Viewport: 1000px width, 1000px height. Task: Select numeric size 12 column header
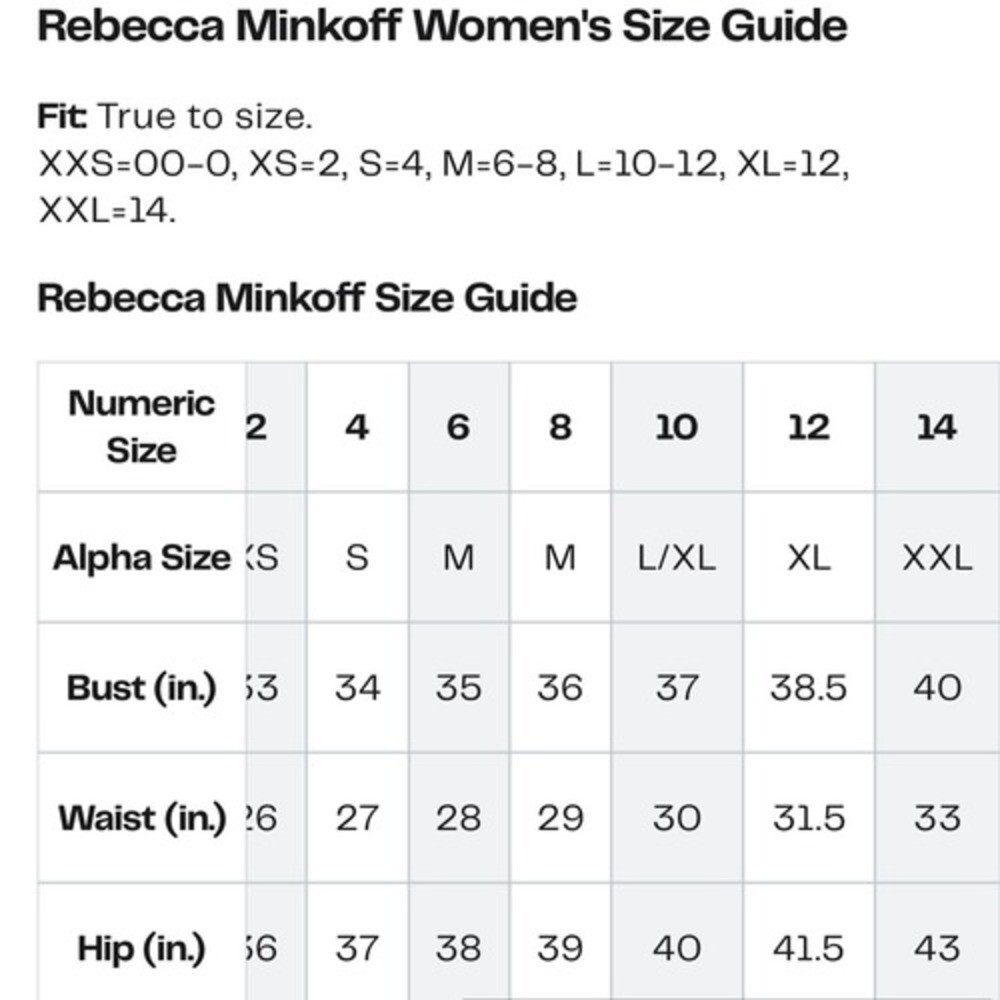pyautogui.click(x=809, y=427)
